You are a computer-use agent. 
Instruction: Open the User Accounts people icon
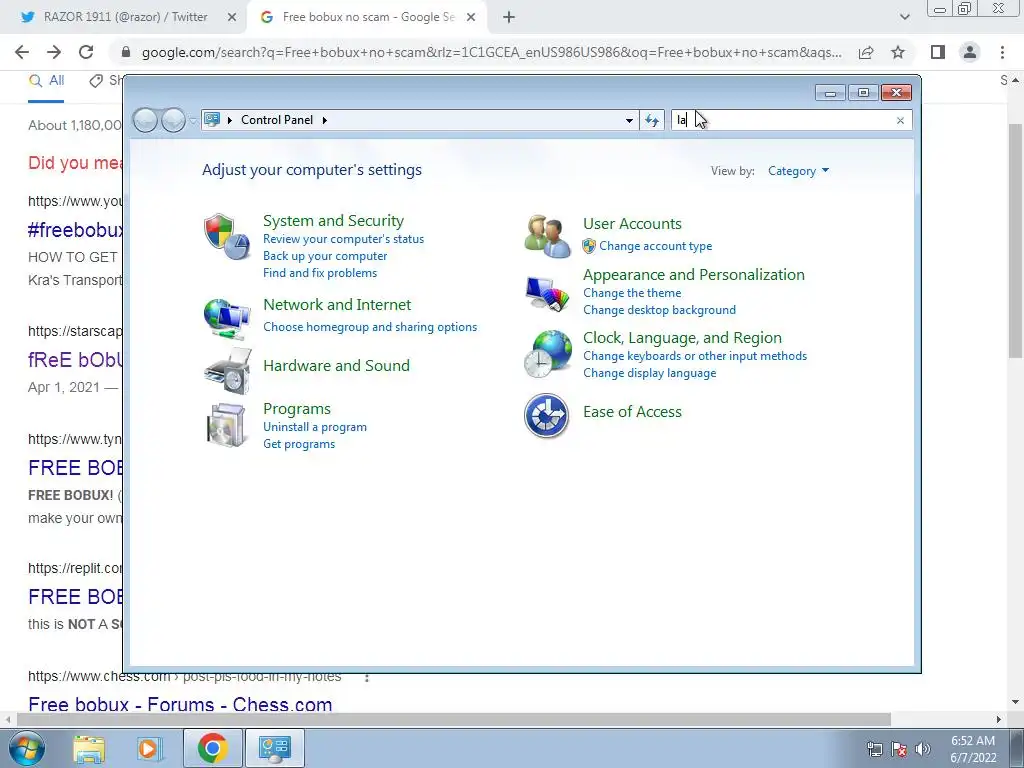click(547, 236)
